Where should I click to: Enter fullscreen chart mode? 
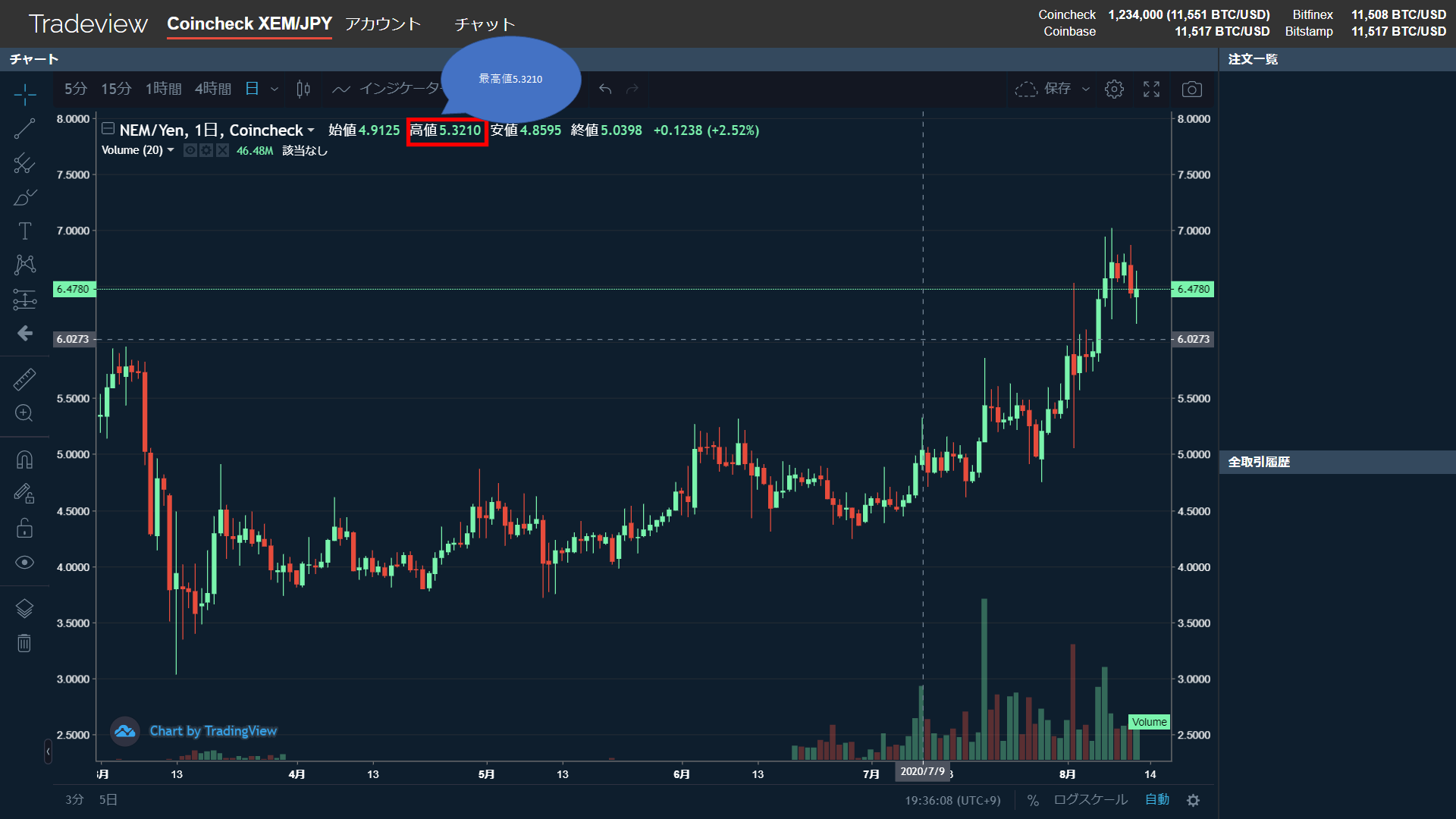pyautogui.click(x=1151, y=89)
